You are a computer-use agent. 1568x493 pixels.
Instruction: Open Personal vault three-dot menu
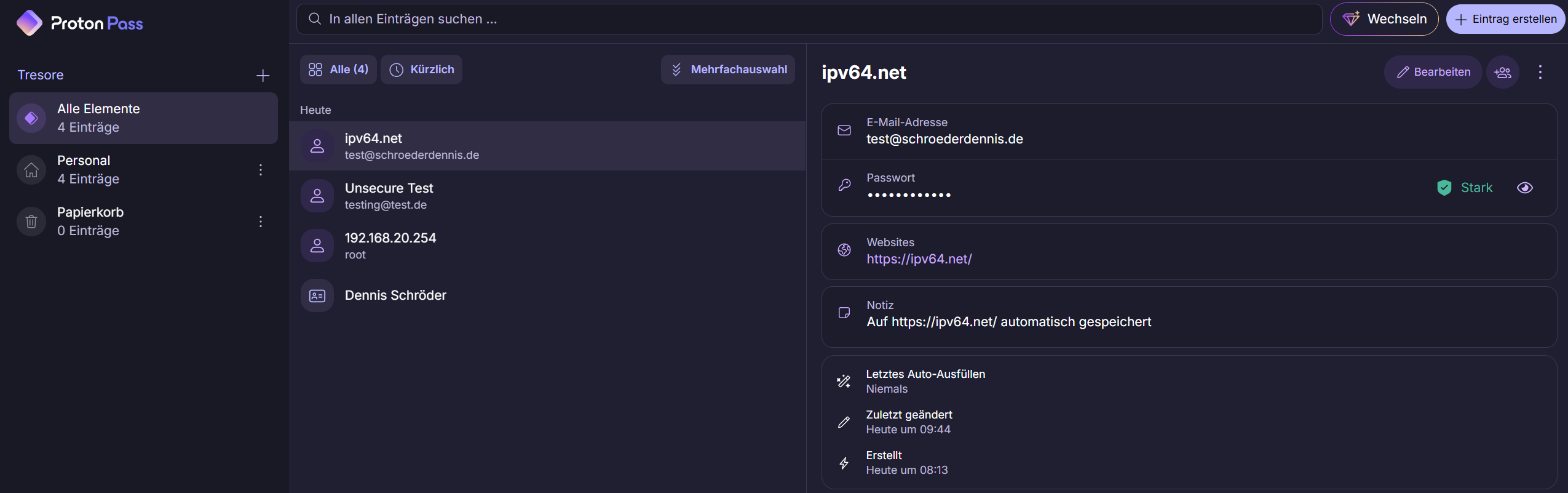tap(261, 170)
